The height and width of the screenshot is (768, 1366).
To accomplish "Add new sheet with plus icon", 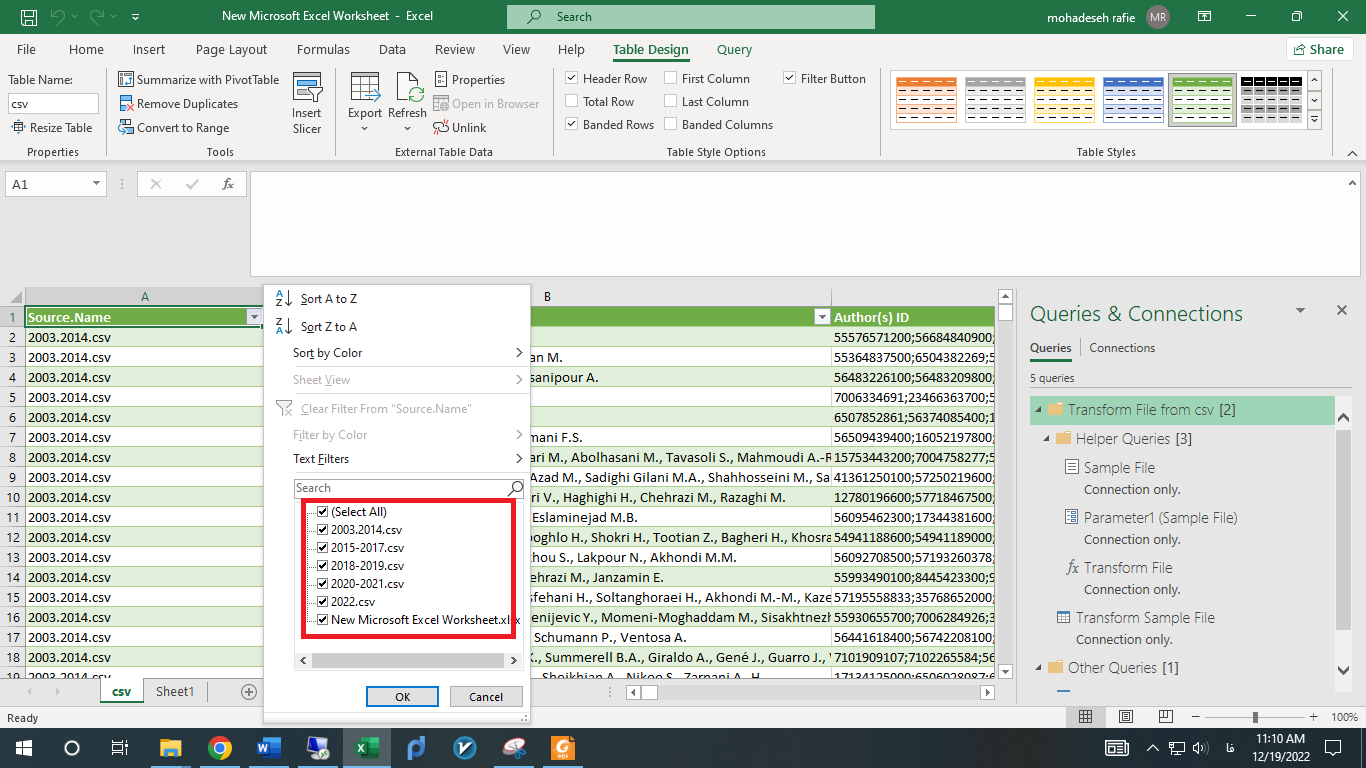I will coord(249,691).
